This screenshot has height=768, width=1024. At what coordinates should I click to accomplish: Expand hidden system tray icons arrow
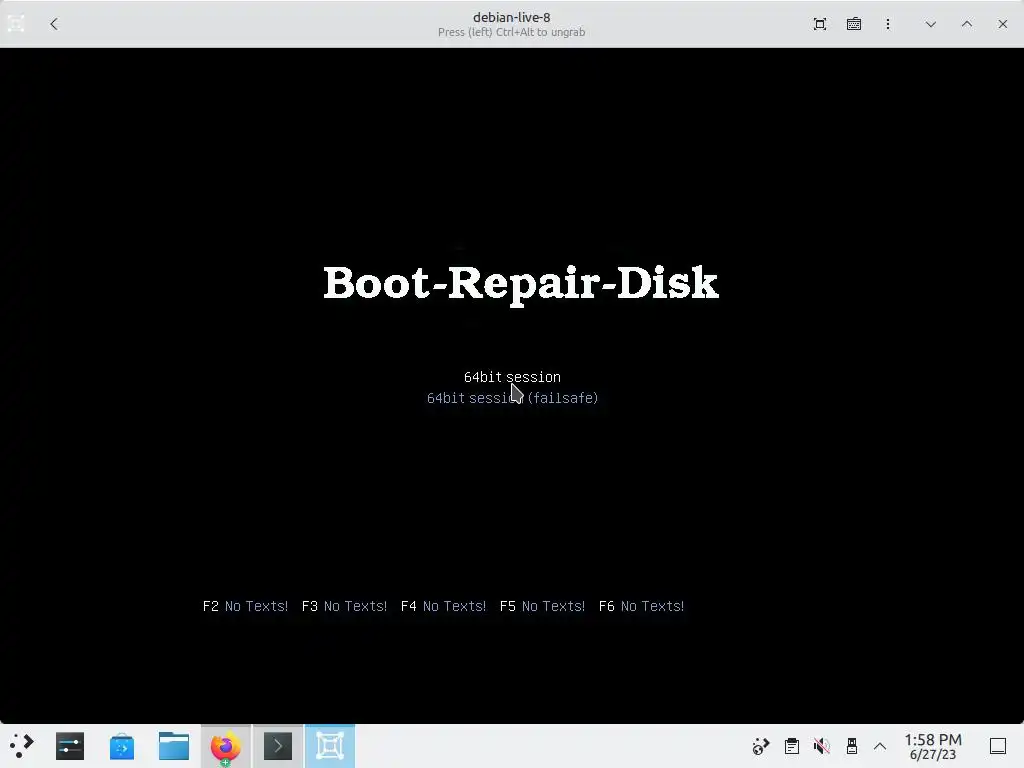coord(880,746)
